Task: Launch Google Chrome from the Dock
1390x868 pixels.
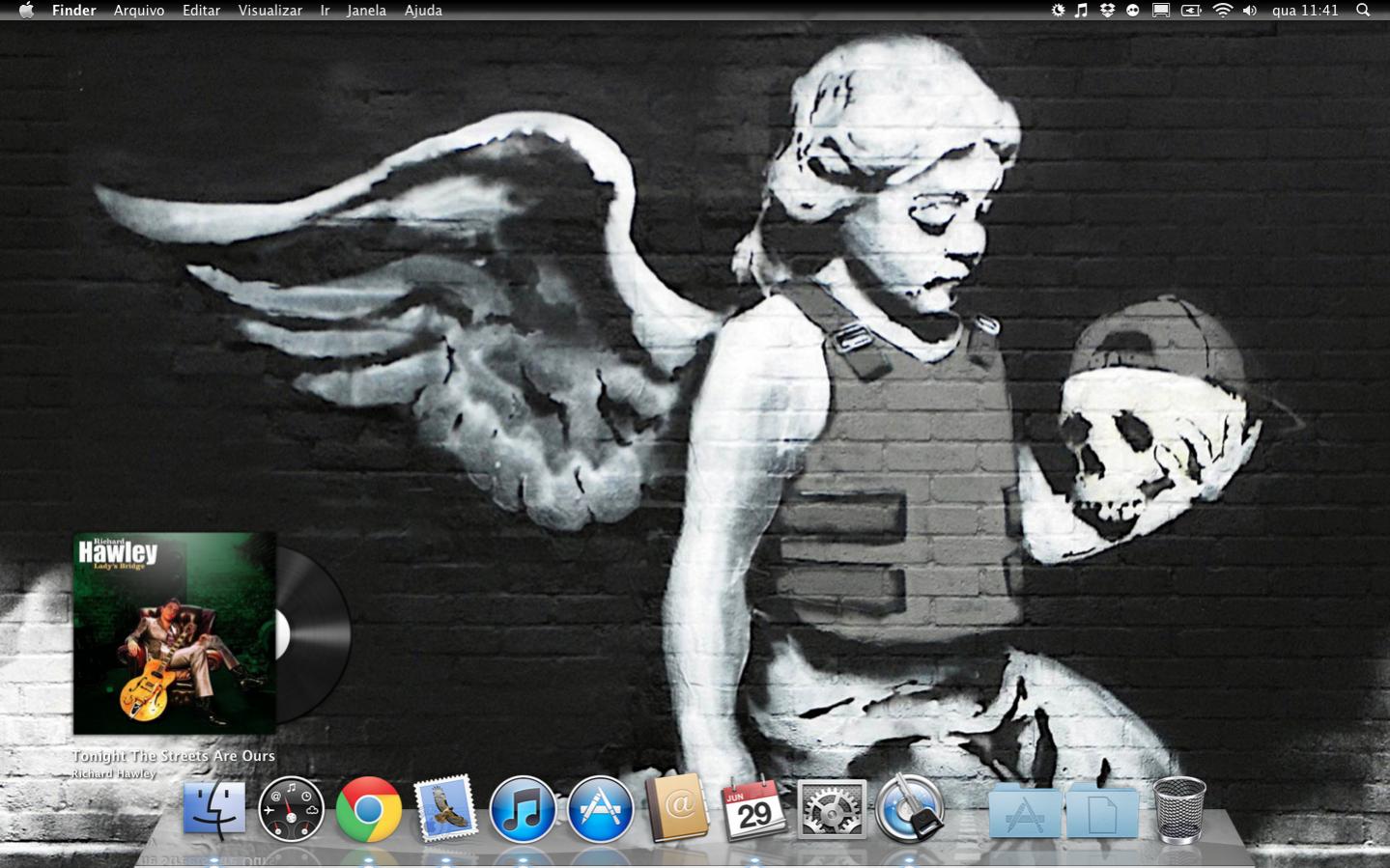Action: pyautogui.click(x=368, y=809)
